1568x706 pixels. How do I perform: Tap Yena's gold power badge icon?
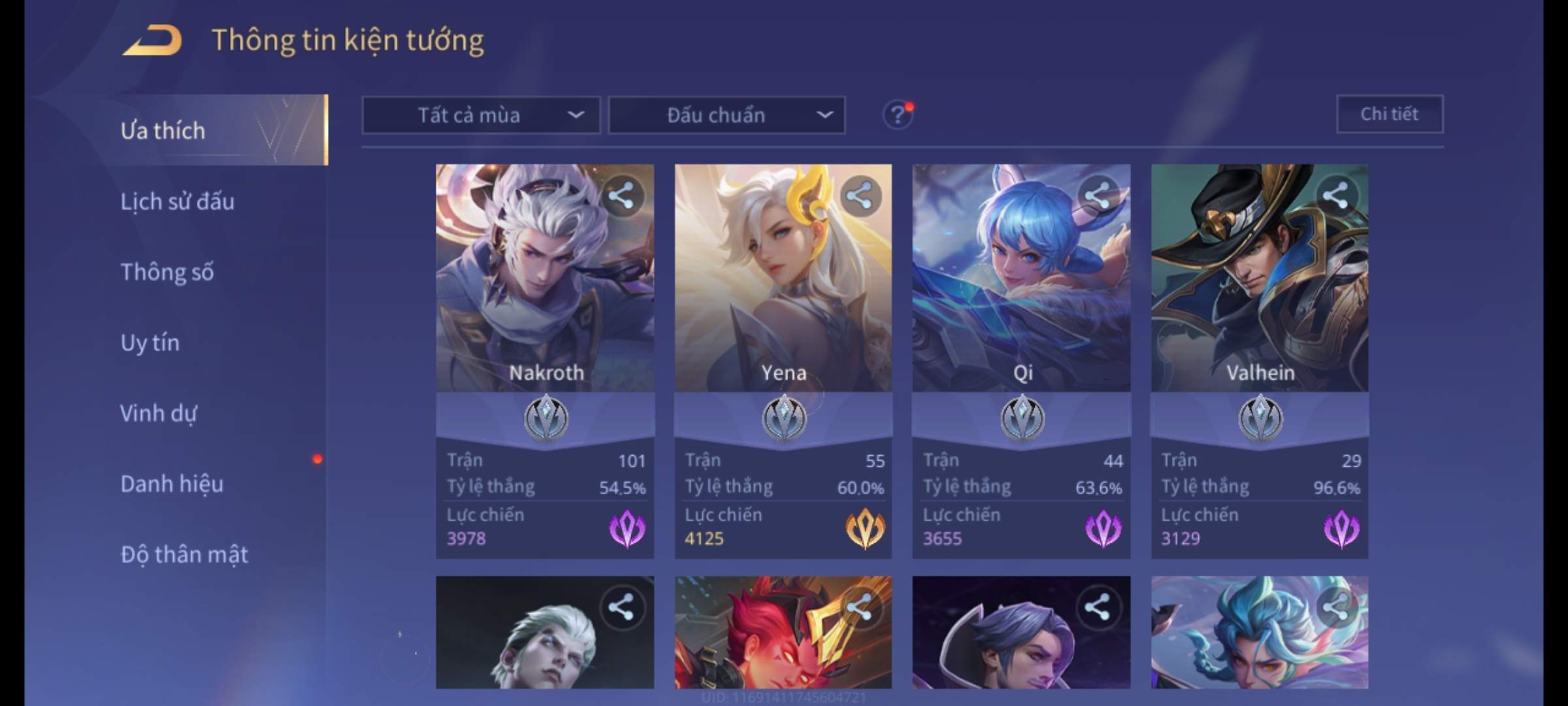(865, 528)
